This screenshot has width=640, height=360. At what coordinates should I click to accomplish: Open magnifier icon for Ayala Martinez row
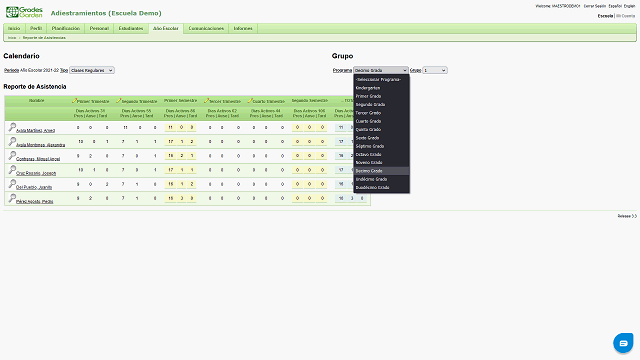click(x=12, y=127)
